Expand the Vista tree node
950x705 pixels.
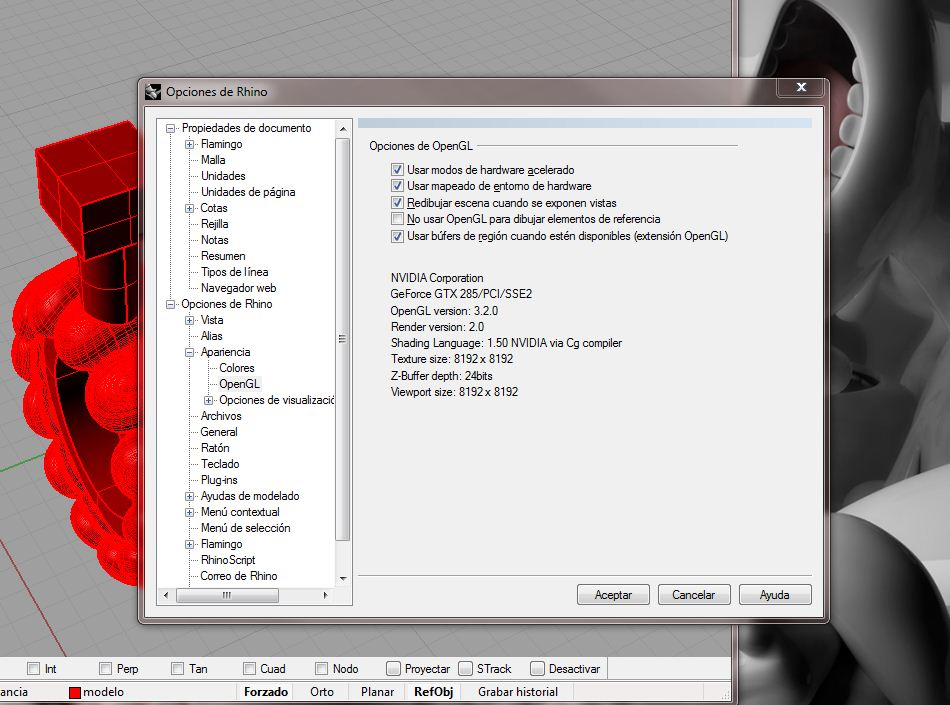[x=190, y=320]
